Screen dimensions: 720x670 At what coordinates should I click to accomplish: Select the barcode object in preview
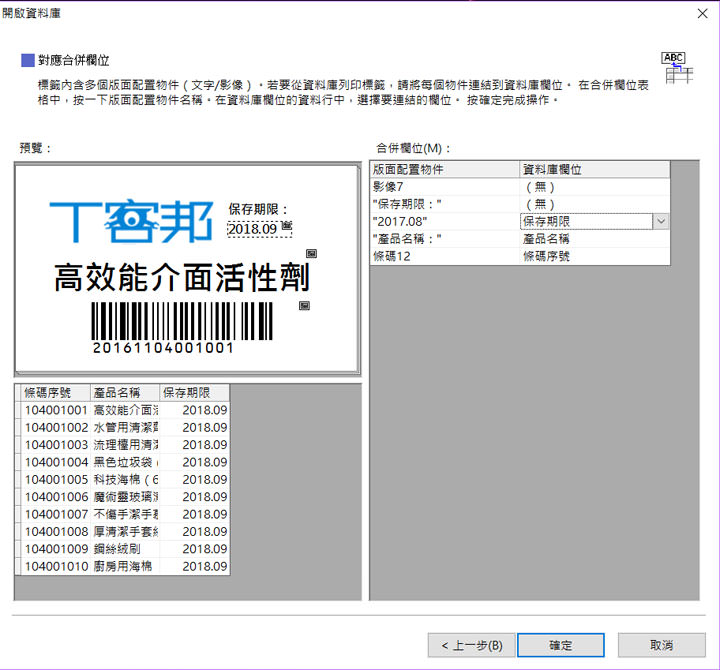(182, 327)
